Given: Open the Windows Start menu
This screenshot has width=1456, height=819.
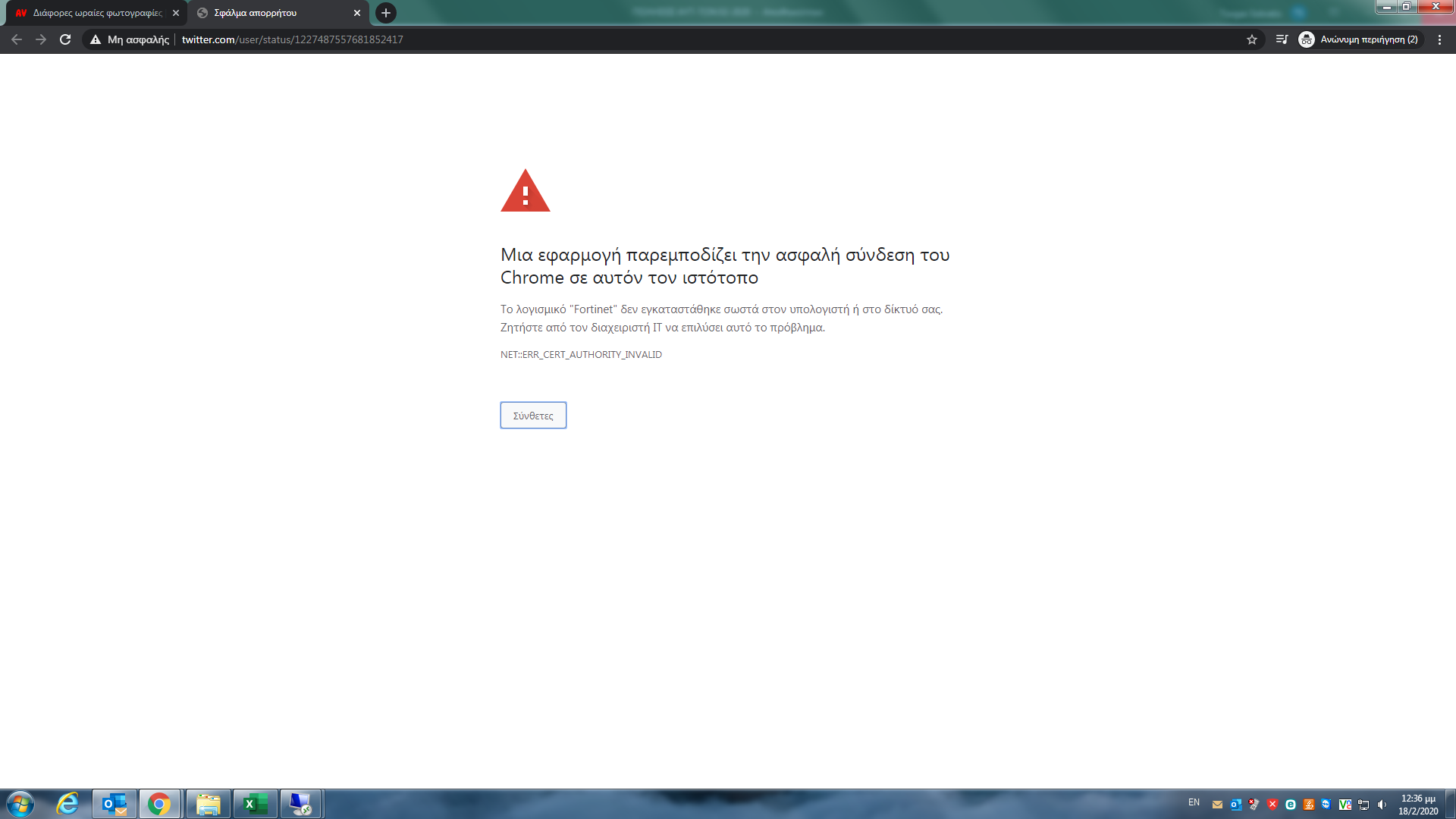Looking at the screenshot, I should point(20,804).
